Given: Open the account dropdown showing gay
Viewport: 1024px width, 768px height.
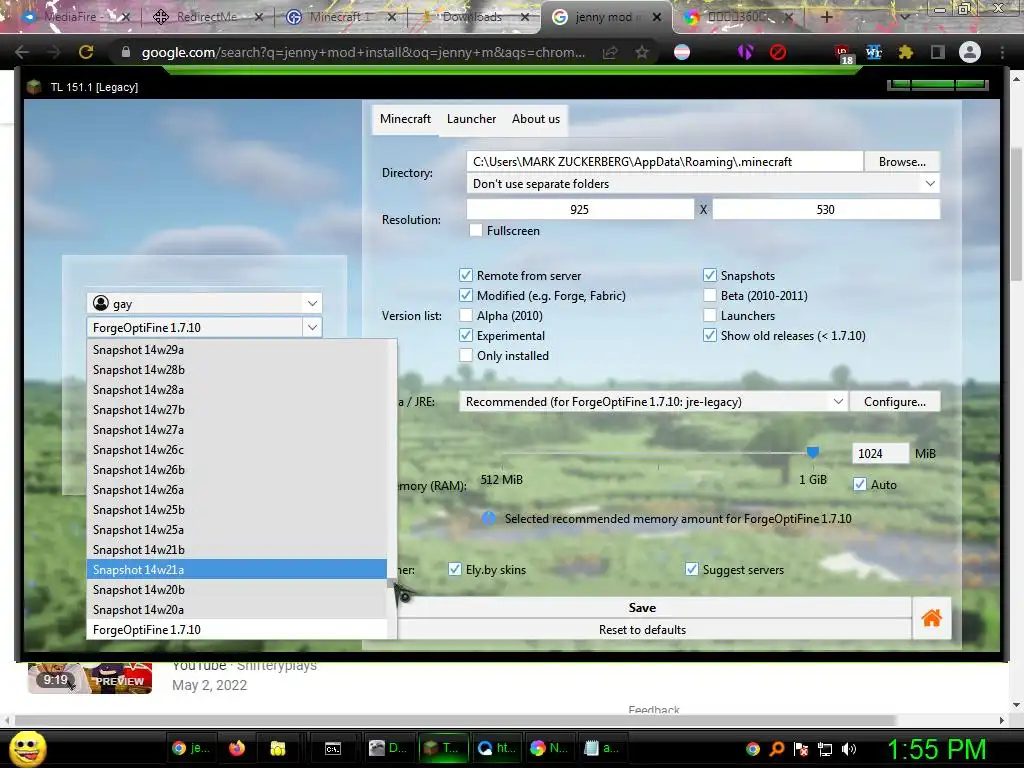Looking at the screenshot, I should [x=204, y=303].
